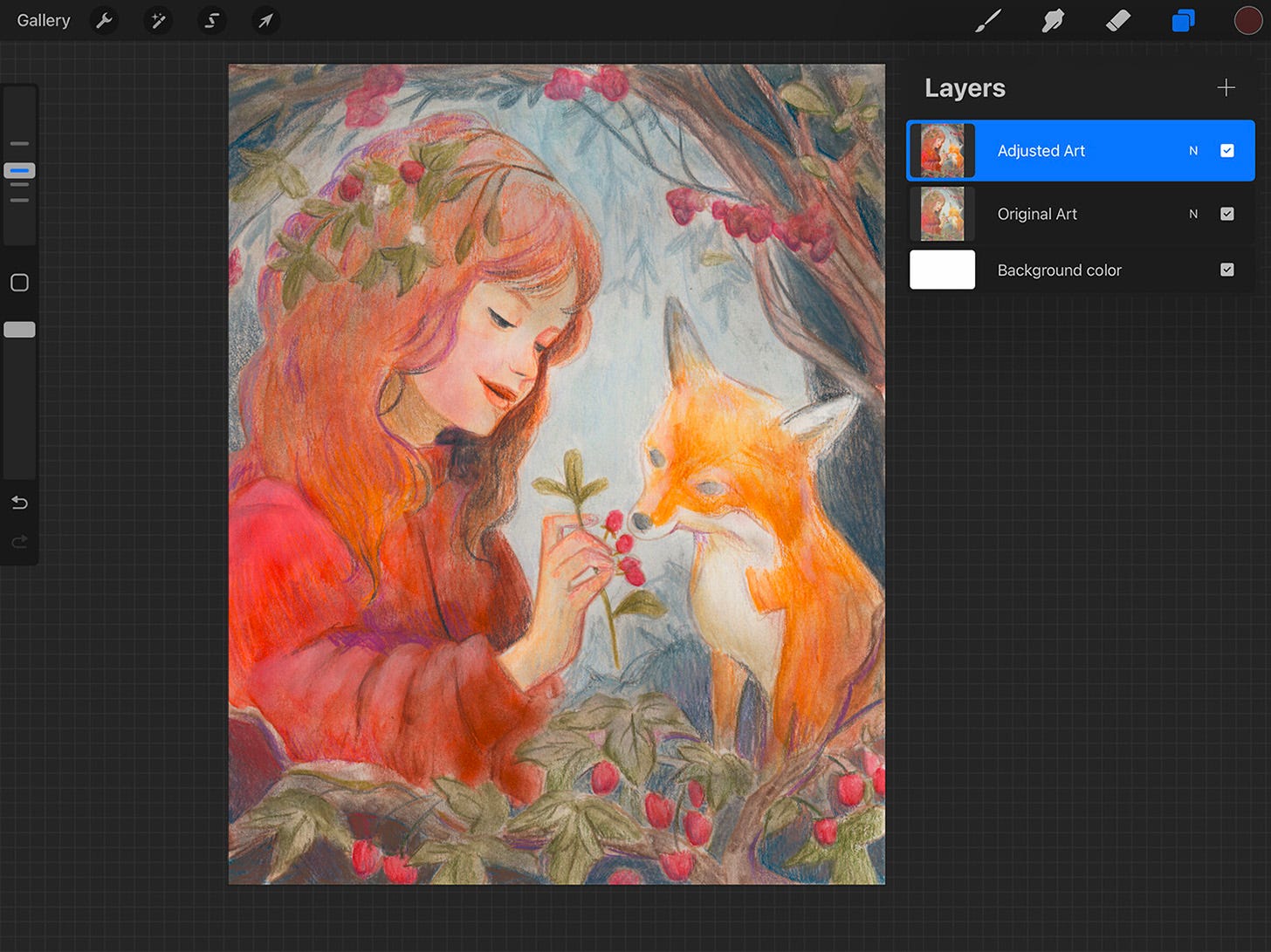Screen dimensions: 1271x952
Task: Activate the Transform arrow tool
Action: (x=265, y=20)
